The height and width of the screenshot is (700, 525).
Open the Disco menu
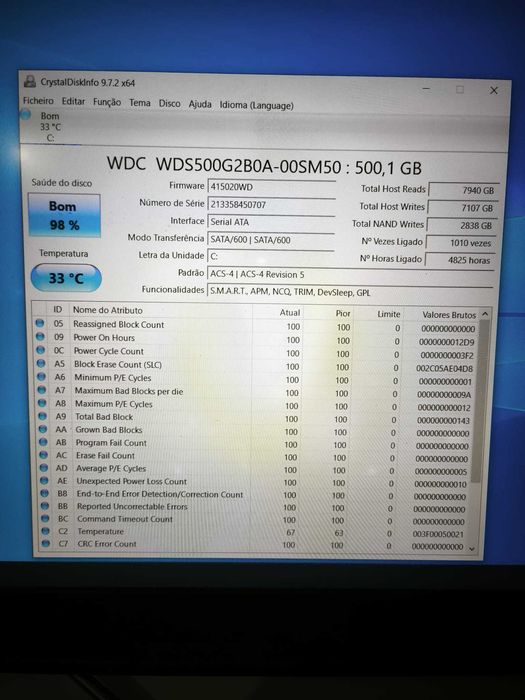coord(169,103)
